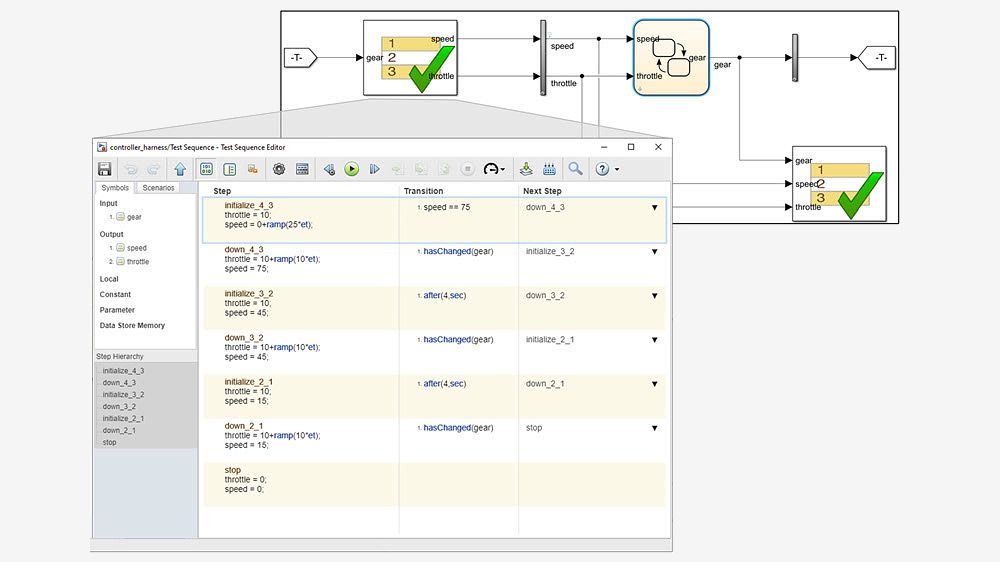Click the Stateflow chart block in the model
The image size is (1000, 562).
pos(670,57)
